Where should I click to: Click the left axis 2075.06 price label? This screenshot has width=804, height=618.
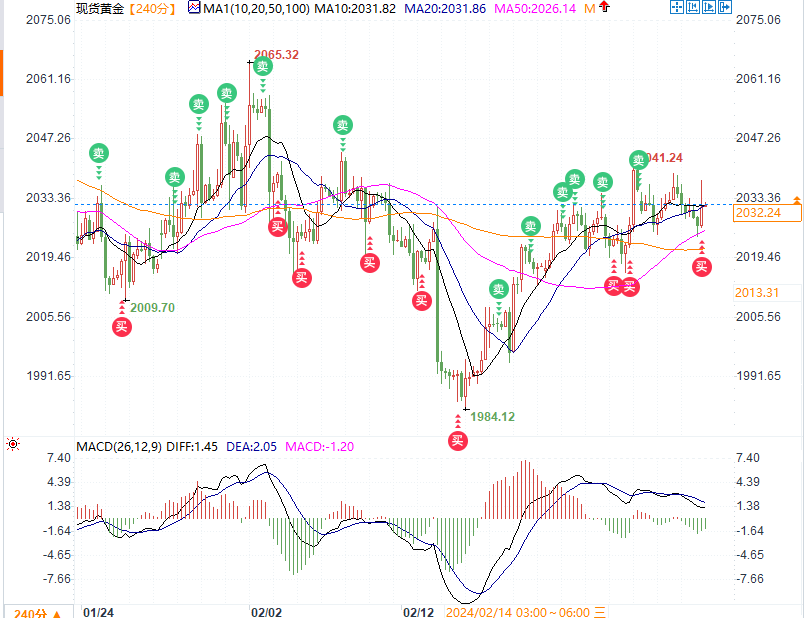48,20
